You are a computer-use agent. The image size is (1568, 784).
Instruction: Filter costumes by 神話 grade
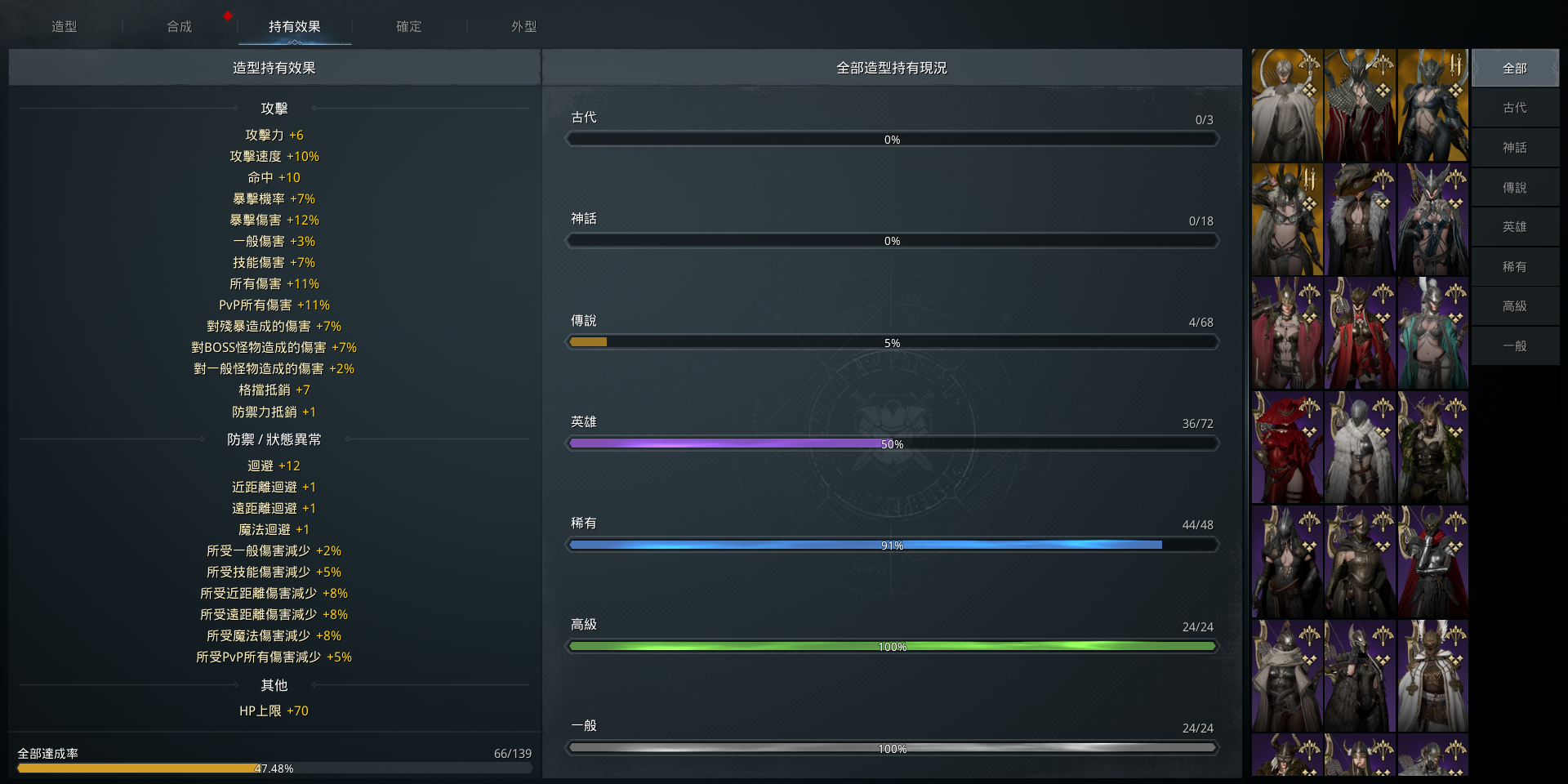[1515, 148]
